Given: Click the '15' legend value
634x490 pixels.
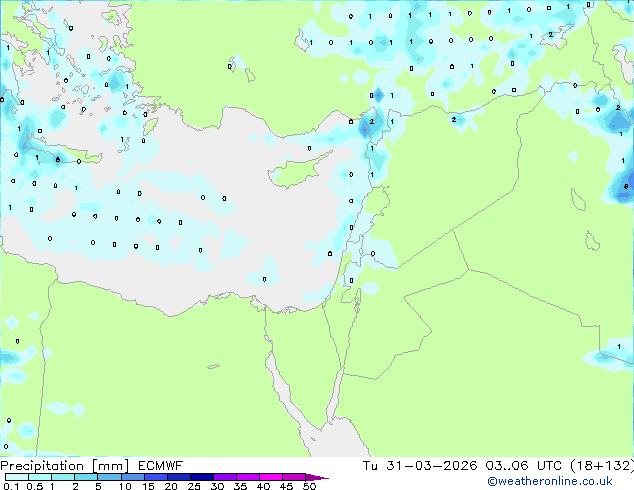Looking at the screenshot, I should tap(148, 486).
